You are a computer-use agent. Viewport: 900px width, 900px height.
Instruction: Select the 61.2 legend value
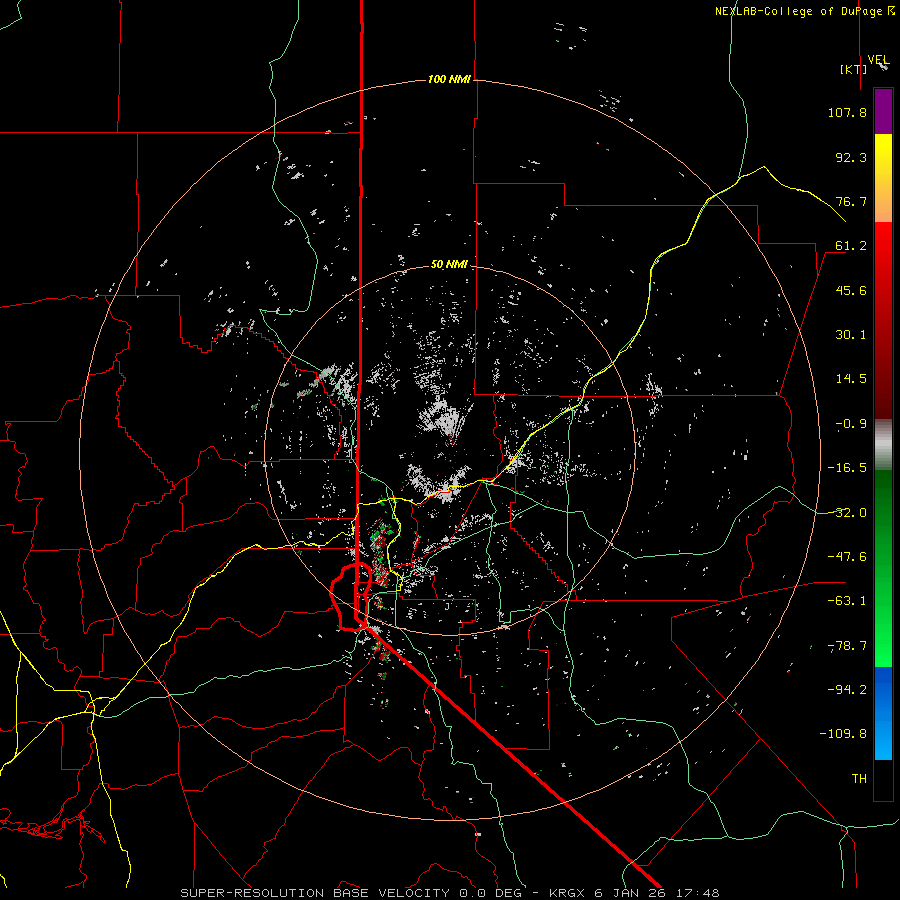851,246
